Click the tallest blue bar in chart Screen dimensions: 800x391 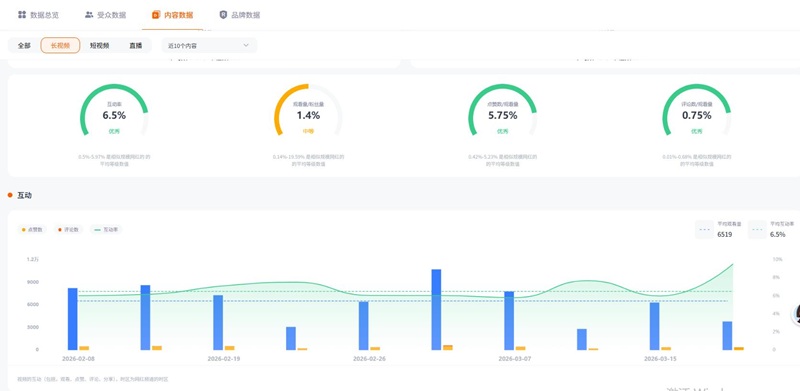[x=436, y=310]
